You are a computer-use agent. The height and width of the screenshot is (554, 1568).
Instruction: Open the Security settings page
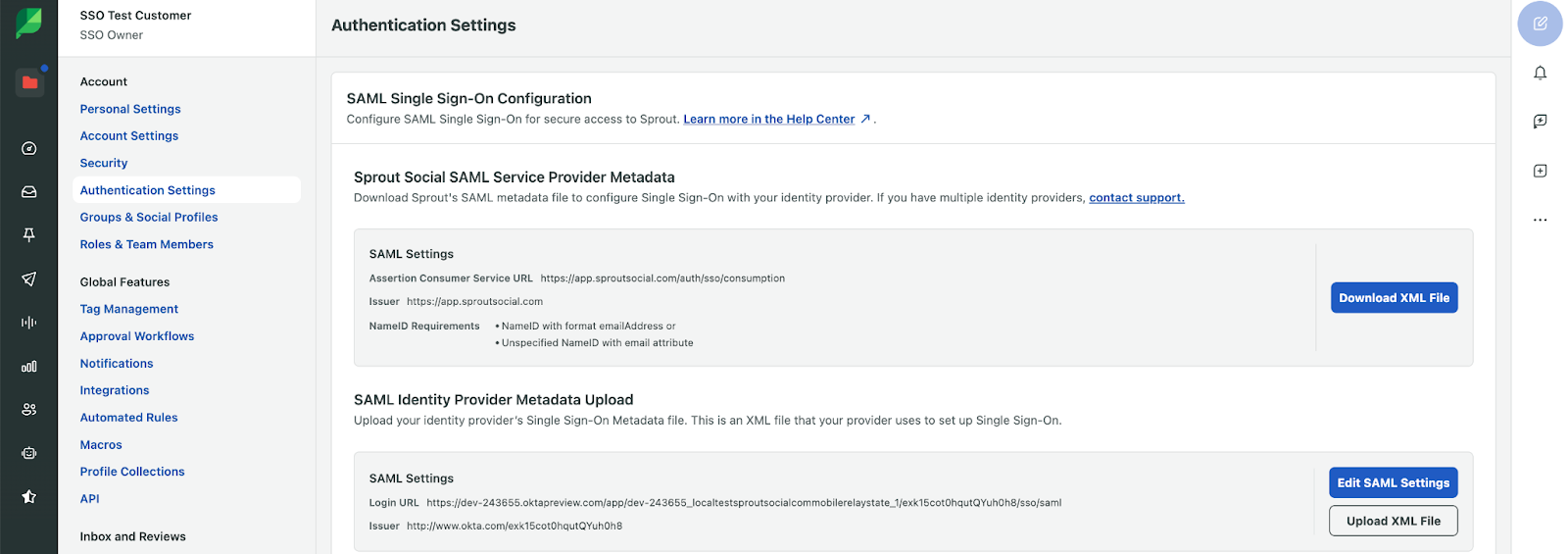(104, 164)
